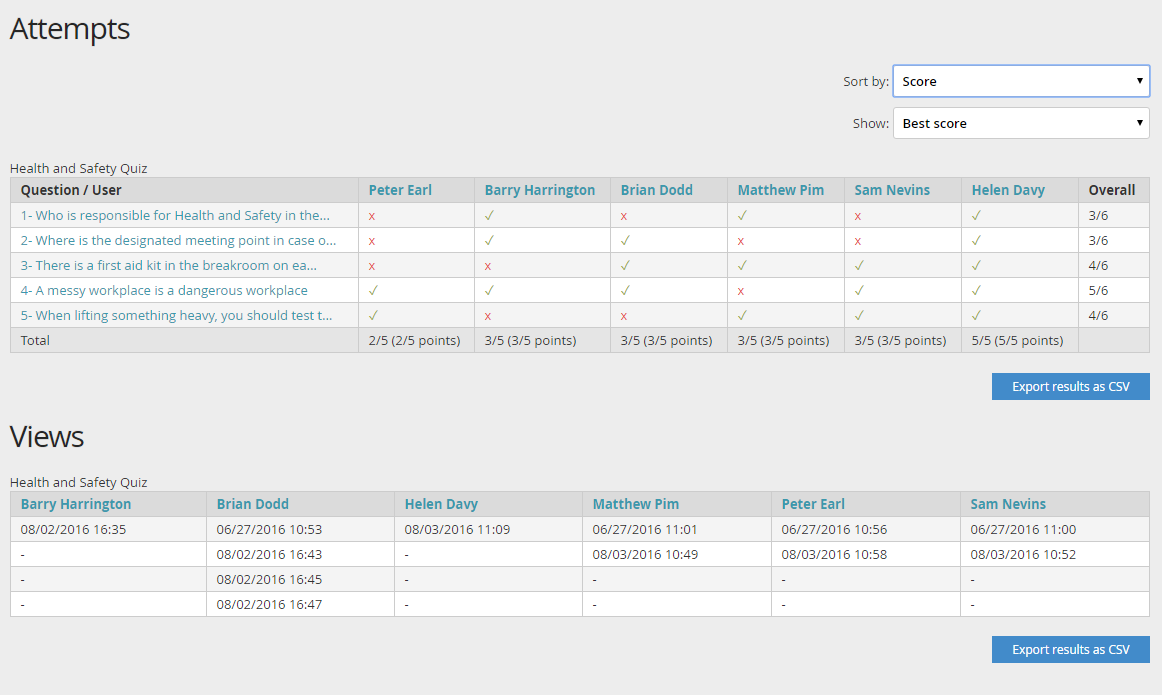Open Peter Earl in Attempts header

pyautogui.click(x=400, y=190)
